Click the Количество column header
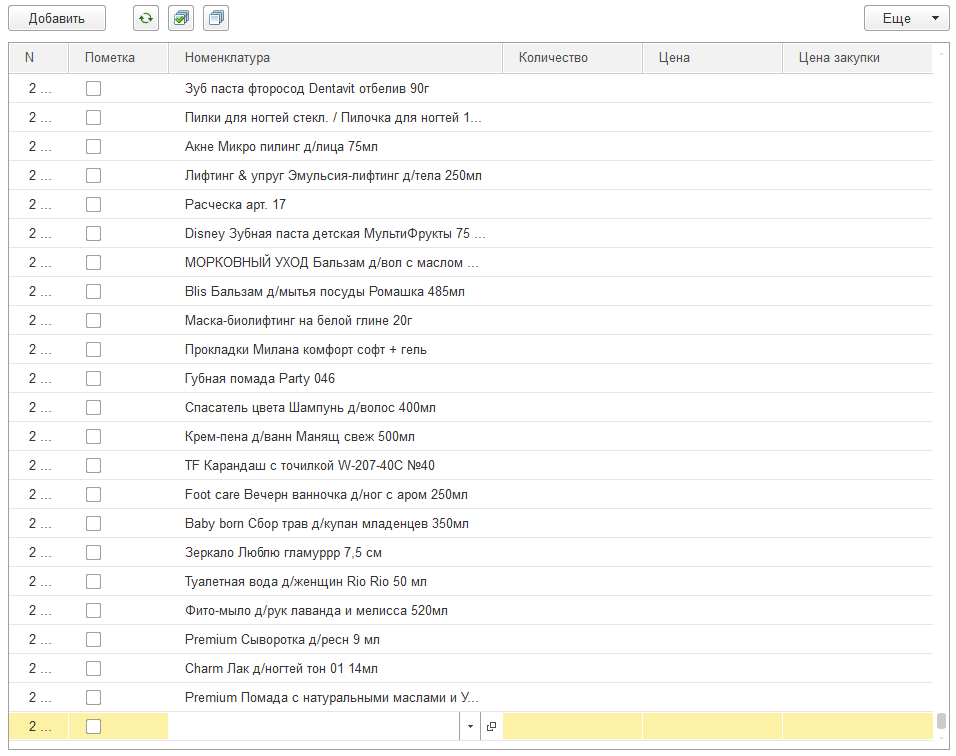The image size is (956, 756). tap(571, 58)
